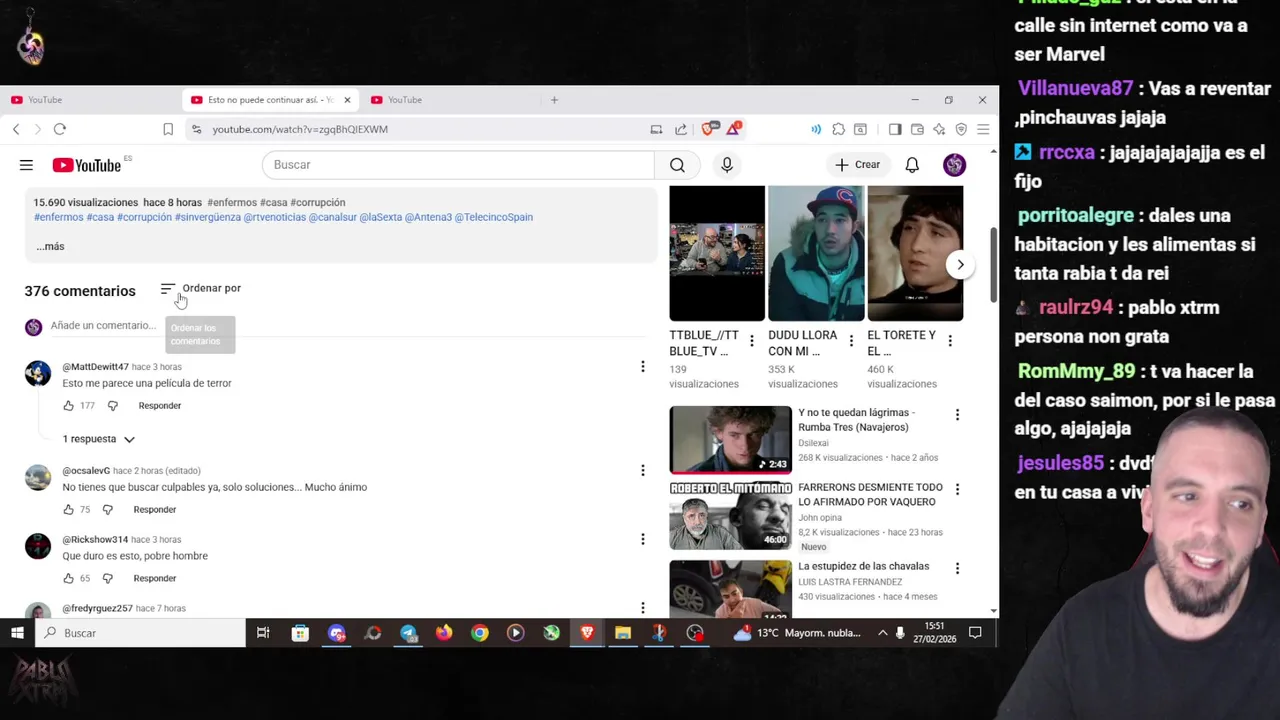Open Brave Shields lion icon
Image resolution: width=1280 pixels, height=720 pixels.
tap(709, 128)
